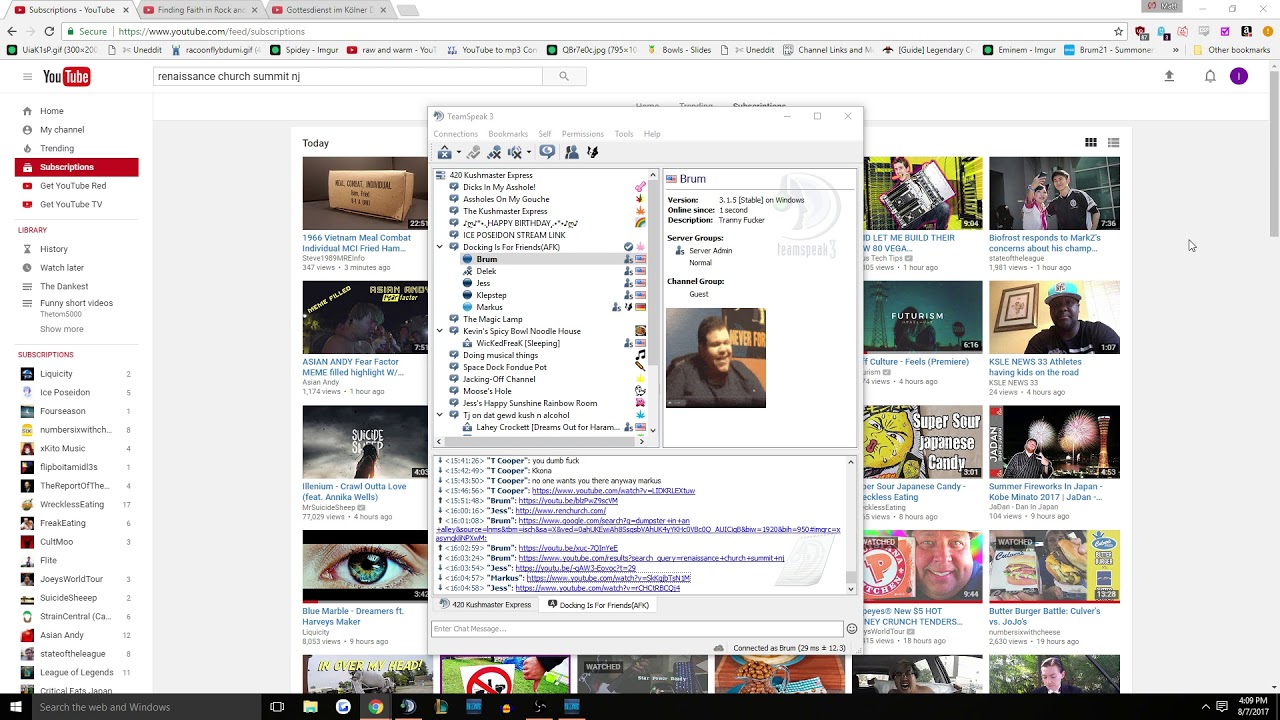Image resolution: width=1280 pixels, height=720 pixels.
Task: Toggle mute speakers in TeamSpeak toolbar
Action: click(514, 152)
